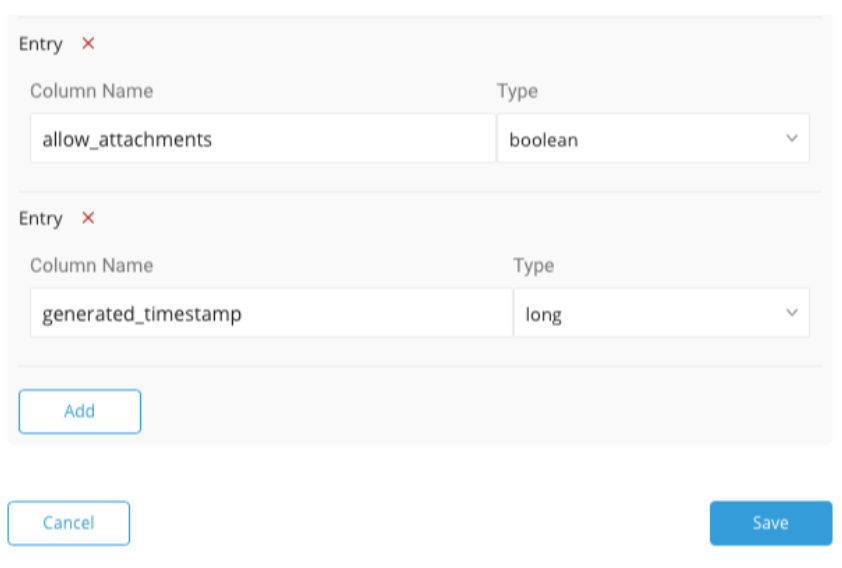Image resolution: width=842 pixels, height=568 pixels.
Task: Delete the generated_timestamp entry via red X
Action: pyautogui.click(x=88, y=218)
